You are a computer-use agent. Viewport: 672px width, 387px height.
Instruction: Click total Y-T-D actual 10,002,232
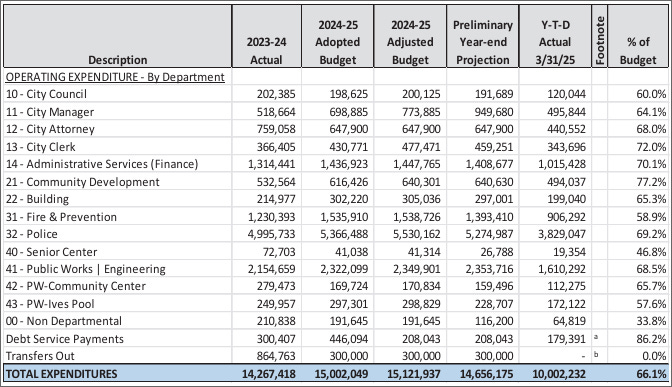pyautogui.click(x=559, y=374)
